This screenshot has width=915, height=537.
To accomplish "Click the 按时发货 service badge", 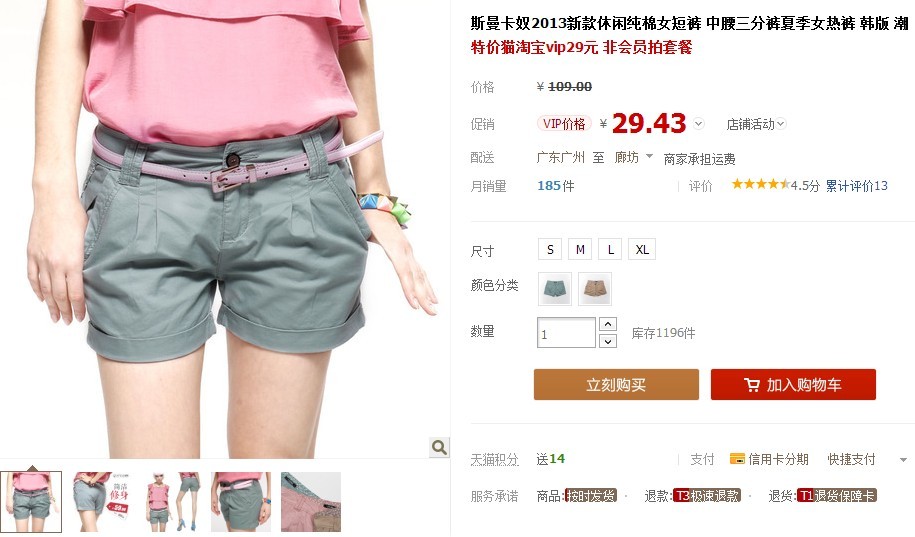I will [591, 496].
